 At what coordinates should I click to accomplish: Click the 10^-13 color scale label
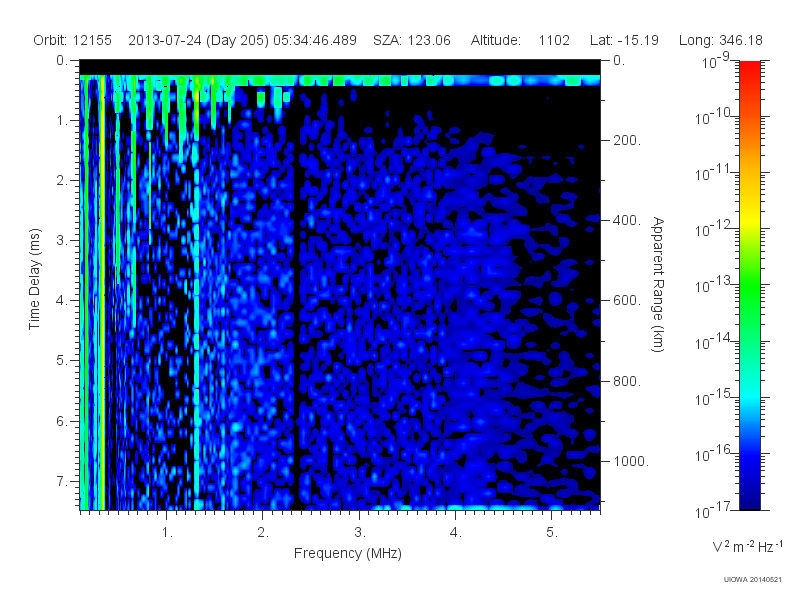click(x=713, y=286)
